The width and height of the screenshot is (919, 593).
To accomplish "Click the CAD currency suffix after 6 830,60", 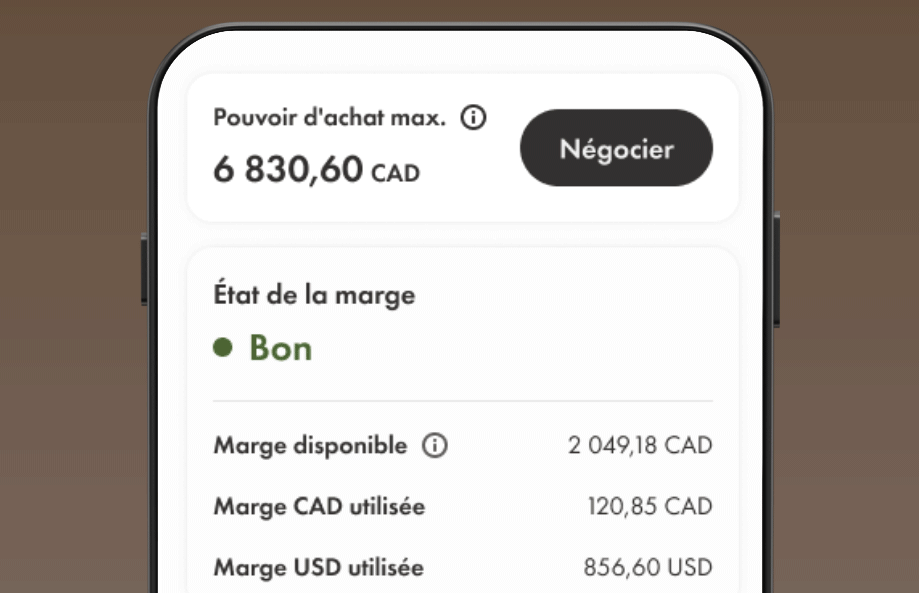I will (396, 173).
